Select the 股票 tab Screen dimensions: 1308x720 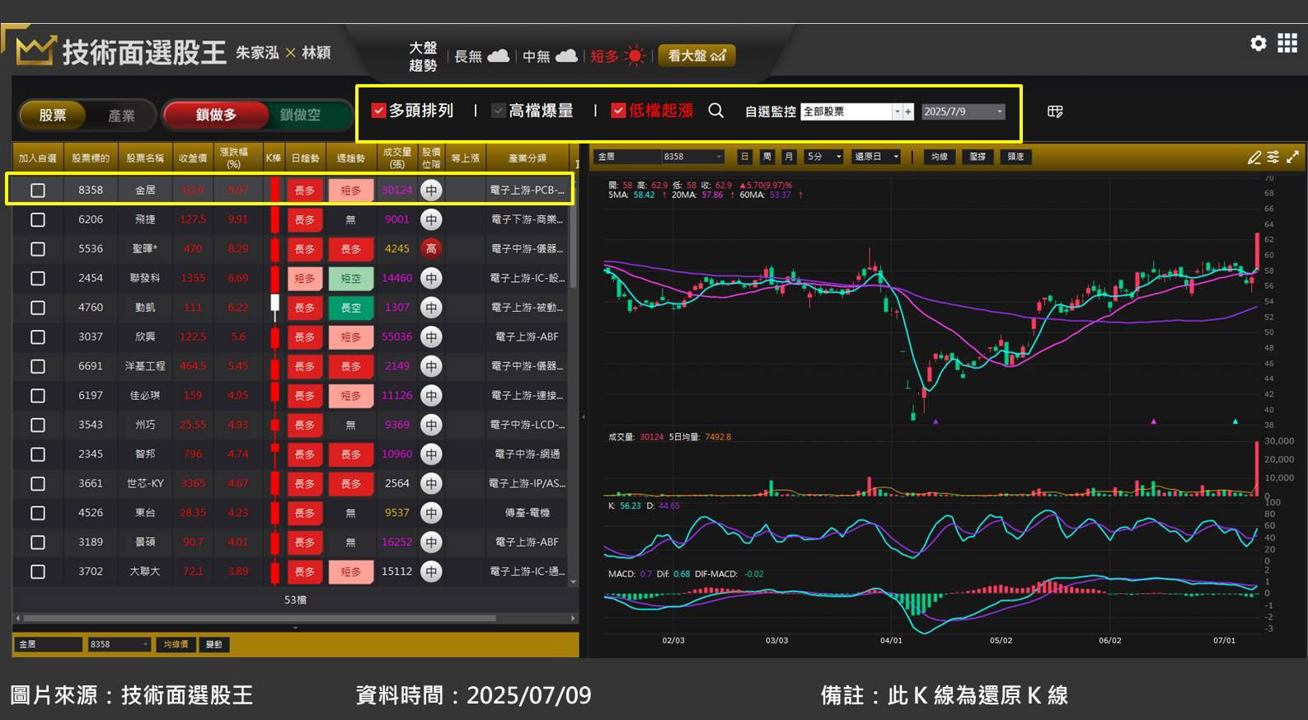click(x=53, y=115)
